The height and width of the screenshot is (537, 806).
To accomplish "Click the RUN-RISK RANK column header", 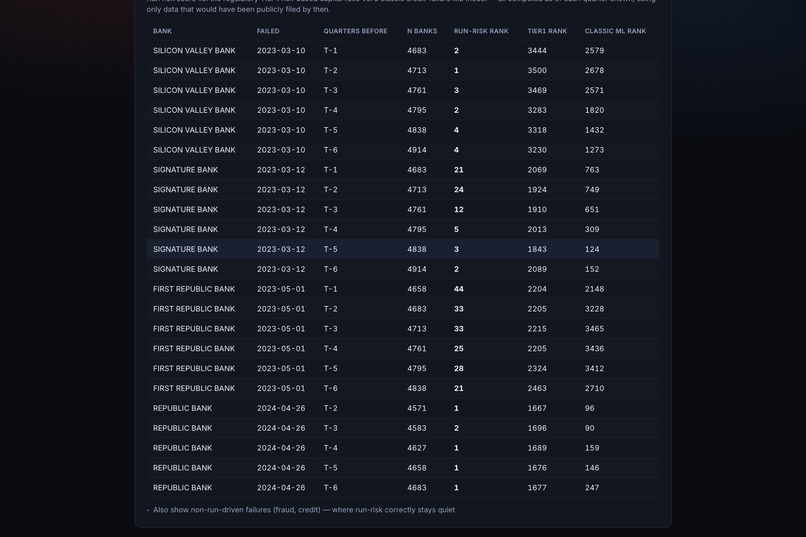I will [481, 31].
